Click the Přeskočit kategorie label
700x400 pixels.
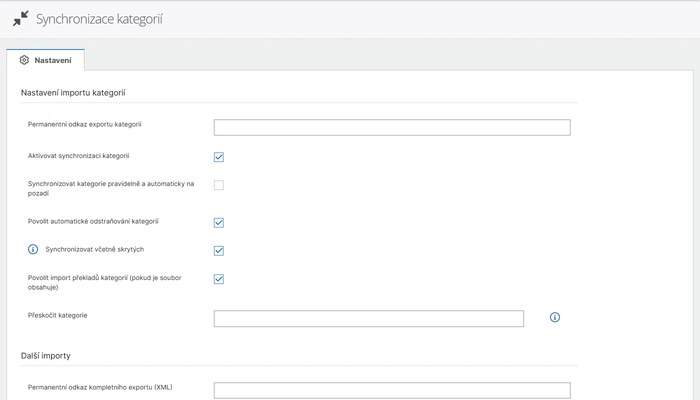tap(58, 315)
